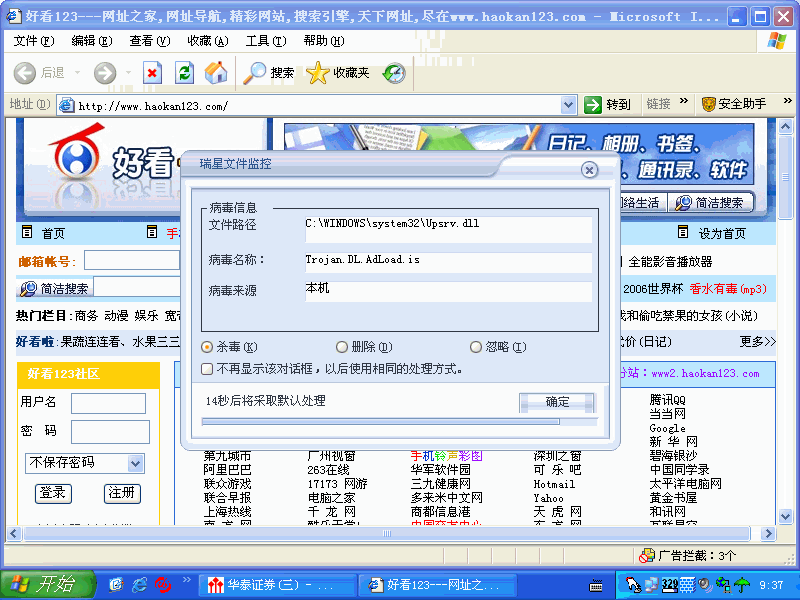Click the IE Forward arrow button
This screenshot has width=800, height=600.
(x=105, y=73)
